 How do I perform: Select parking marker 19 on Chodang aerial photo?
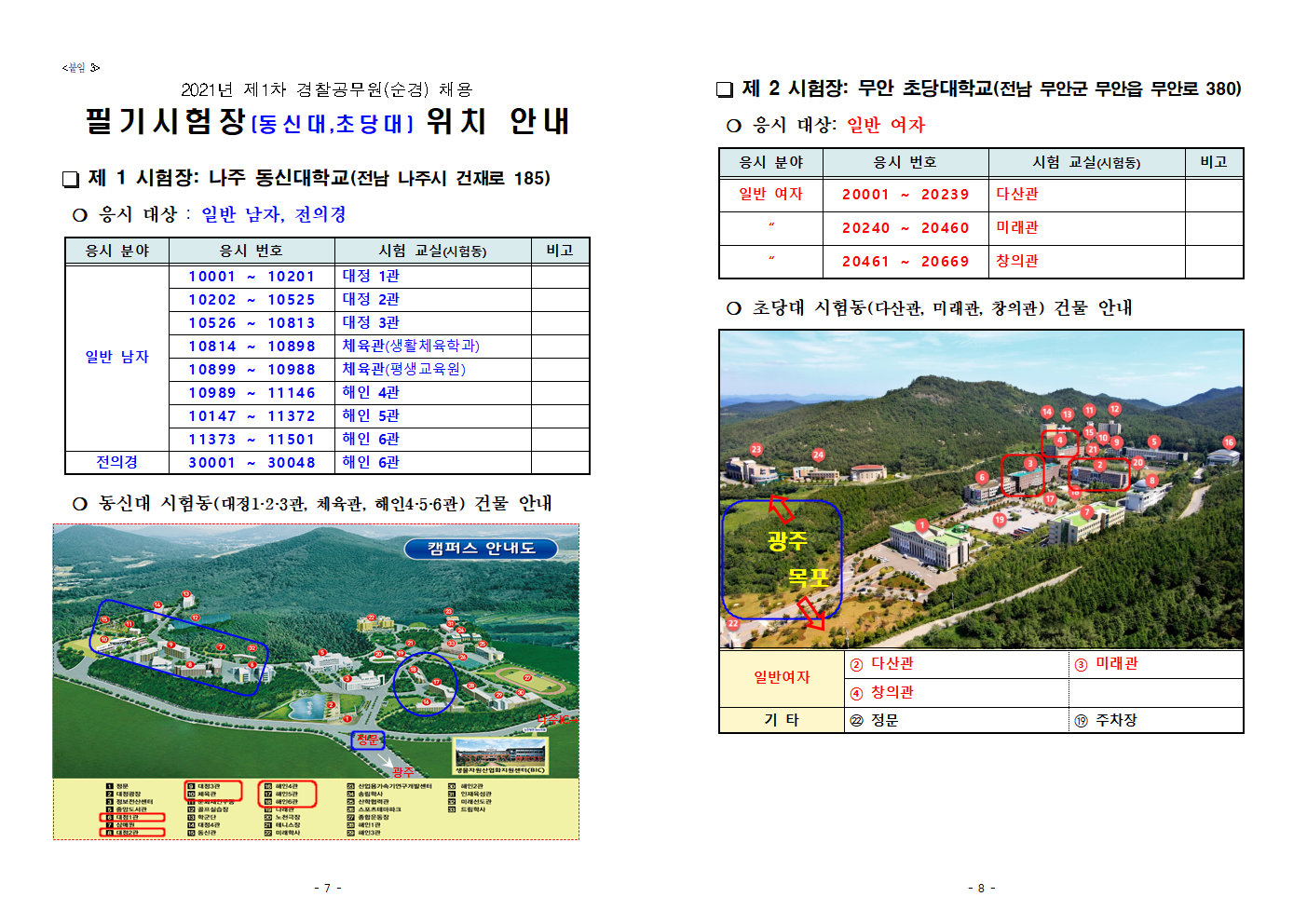click(1000, 520)
